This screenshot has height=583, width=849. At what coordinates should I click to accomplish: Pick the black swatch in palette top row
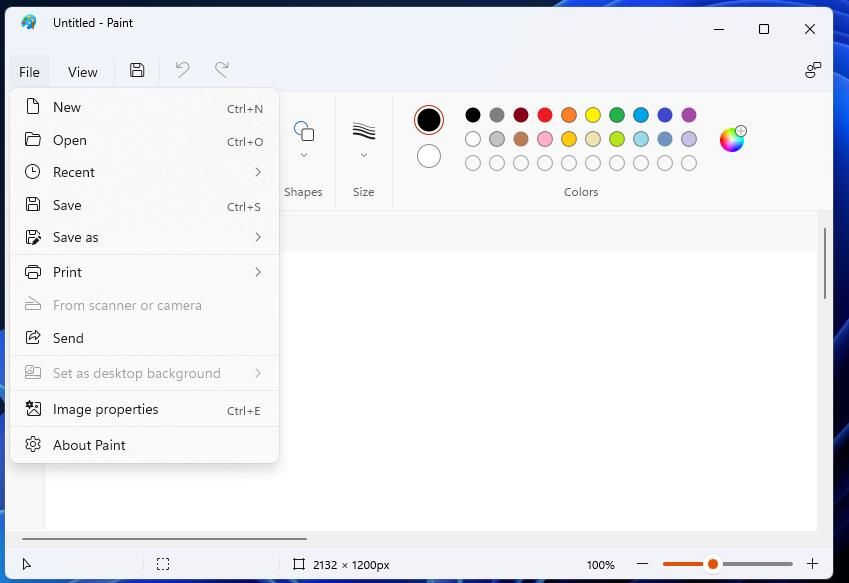point(473,115)
